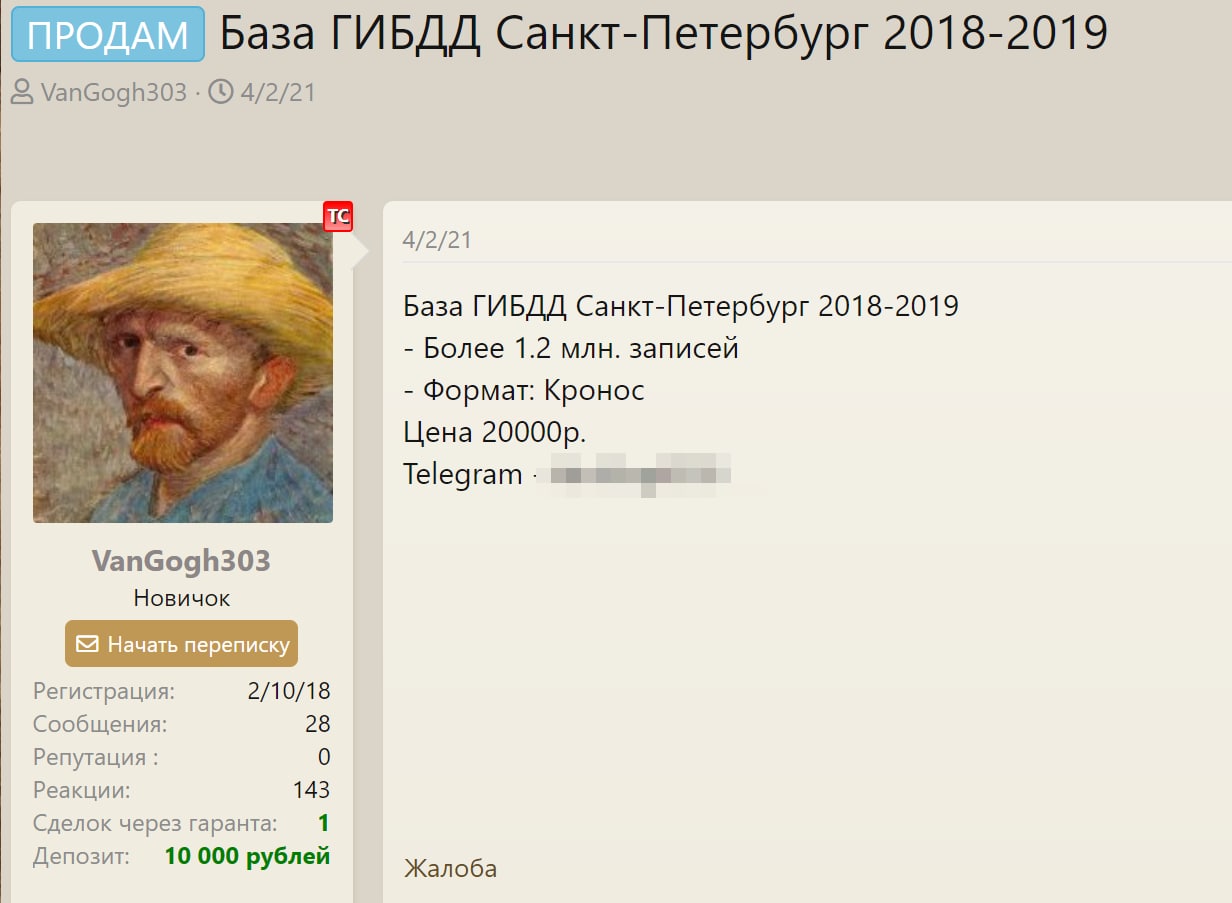Open the Van Gogh avatar image
Viewport: 1232px width, 903px height.
pos(183,372)
